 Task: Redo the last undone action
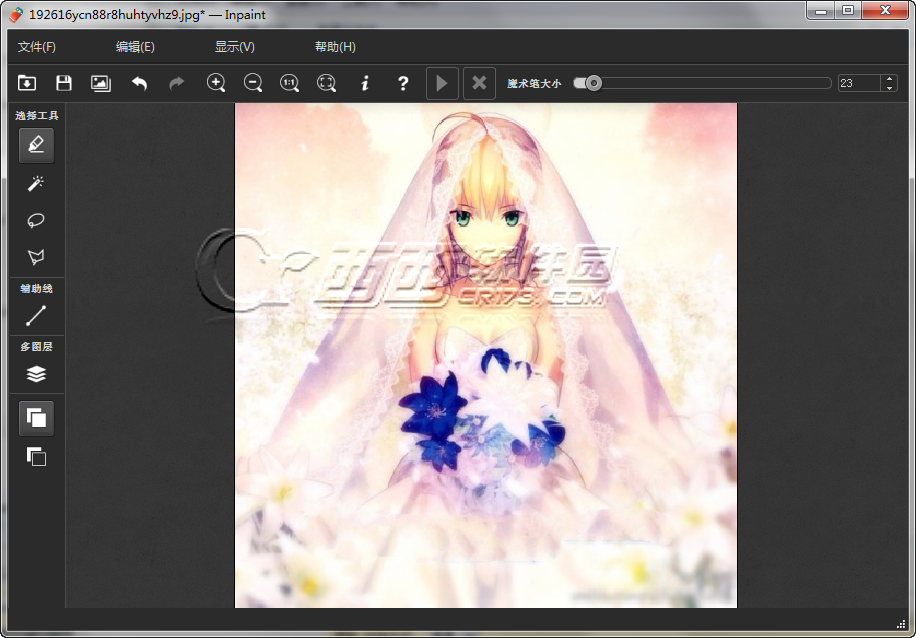click(176, 83)
